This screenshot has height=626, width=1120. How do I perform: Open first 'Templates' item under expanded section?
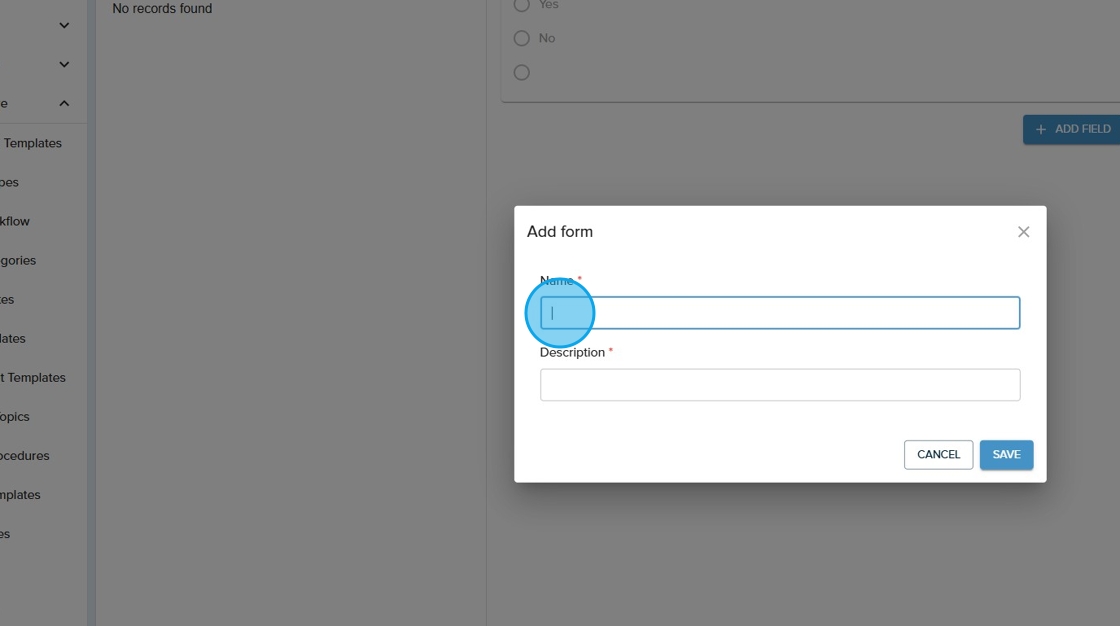click(x=33, y=143)
